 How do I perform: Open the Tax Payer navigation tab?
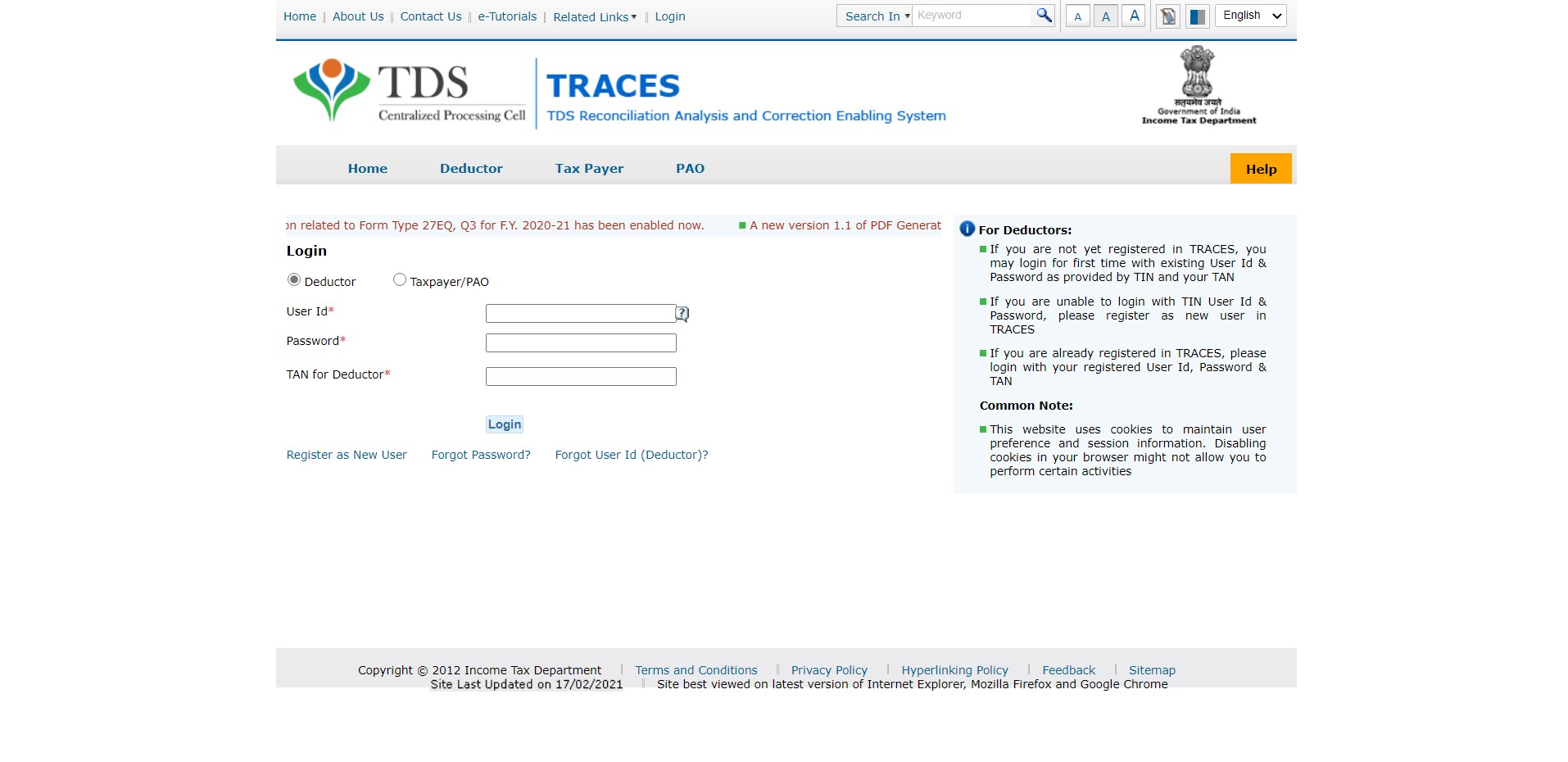[x=589, y=169]
